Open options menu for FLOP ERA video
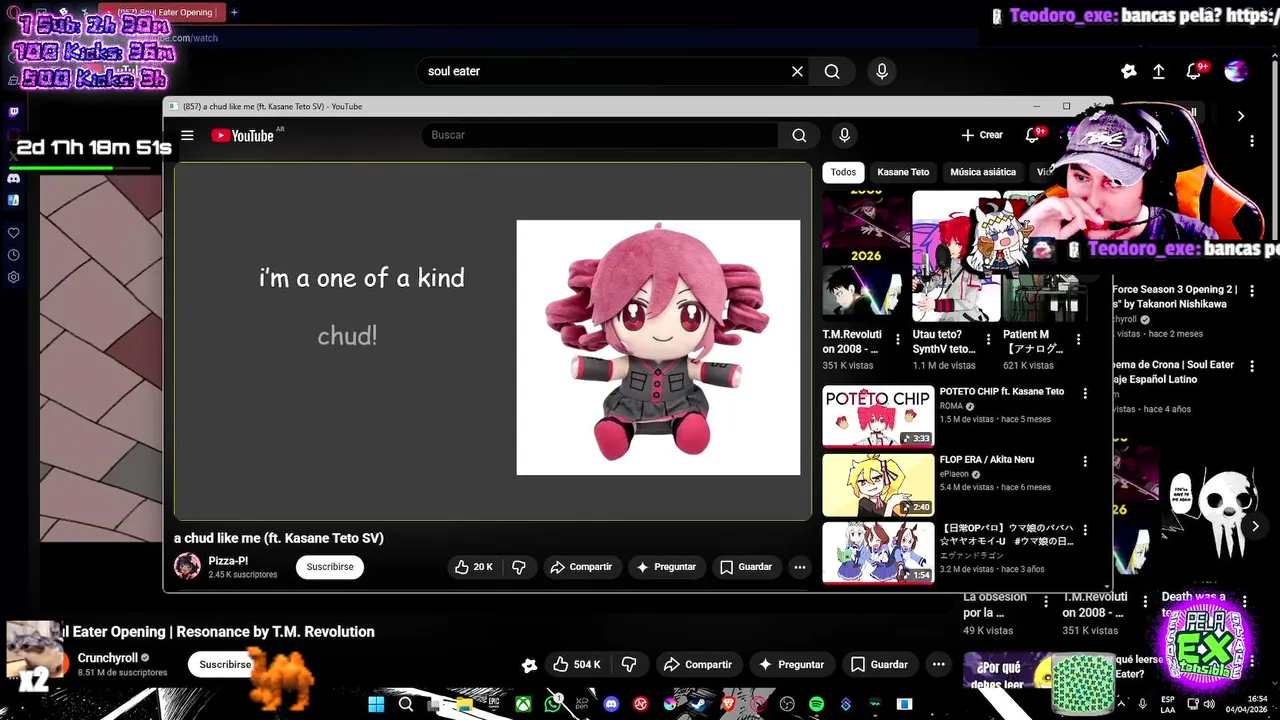1280x720 pixels. pyautogui.click(x=1085, y=462)
